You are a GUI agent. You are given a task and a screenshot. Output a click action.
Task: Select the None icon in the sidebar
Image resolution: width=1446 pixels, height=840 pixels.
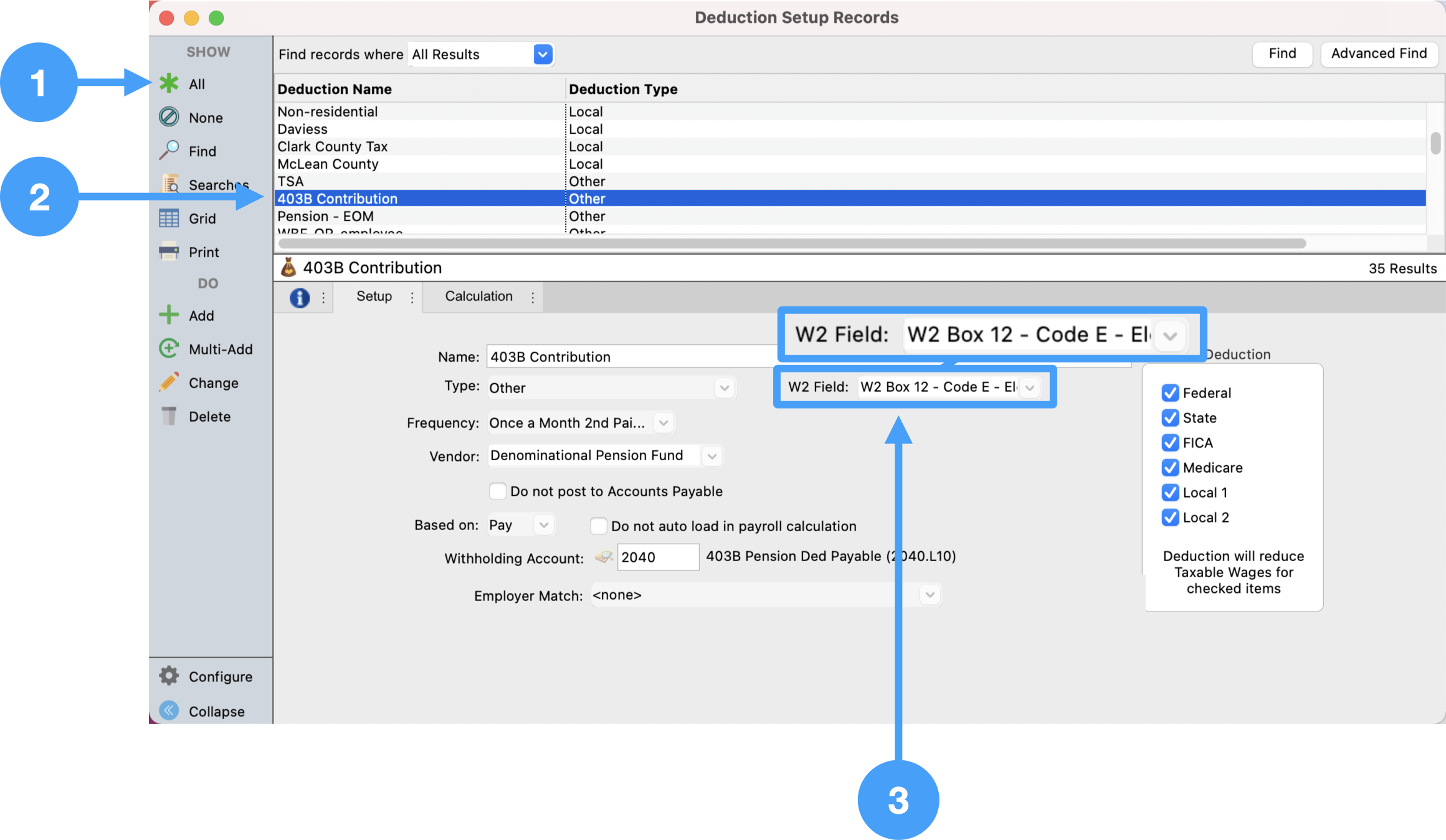pyautogui.click(x=169, y=117)
